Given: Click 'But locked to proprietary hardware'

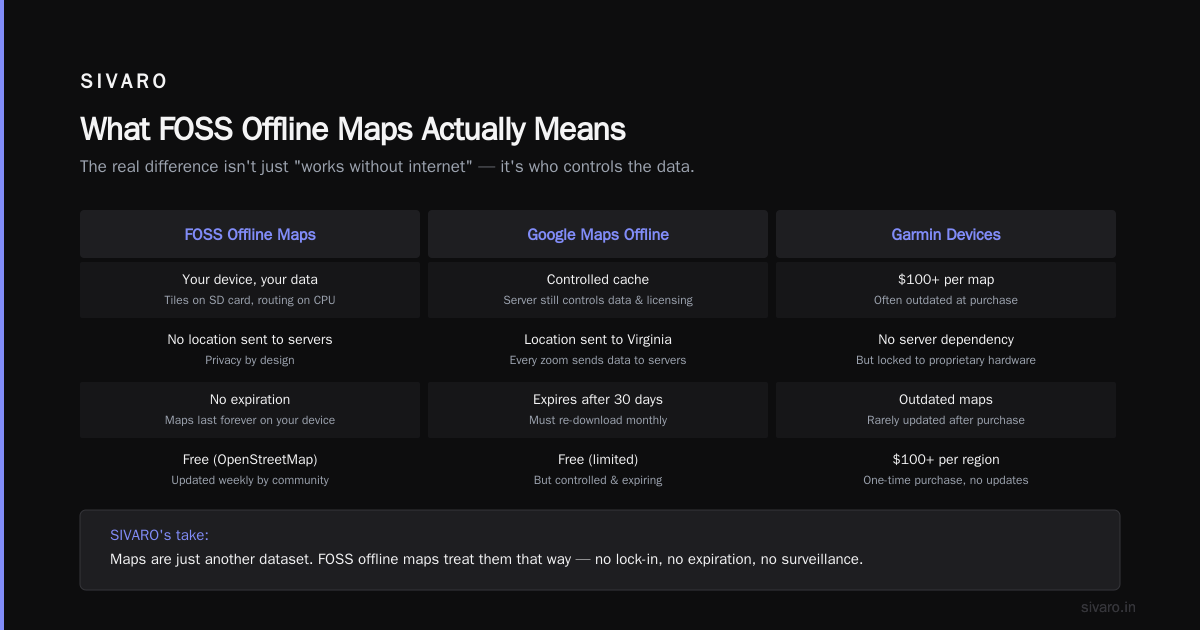Looking at the screenshot, I should coord(946,360).
